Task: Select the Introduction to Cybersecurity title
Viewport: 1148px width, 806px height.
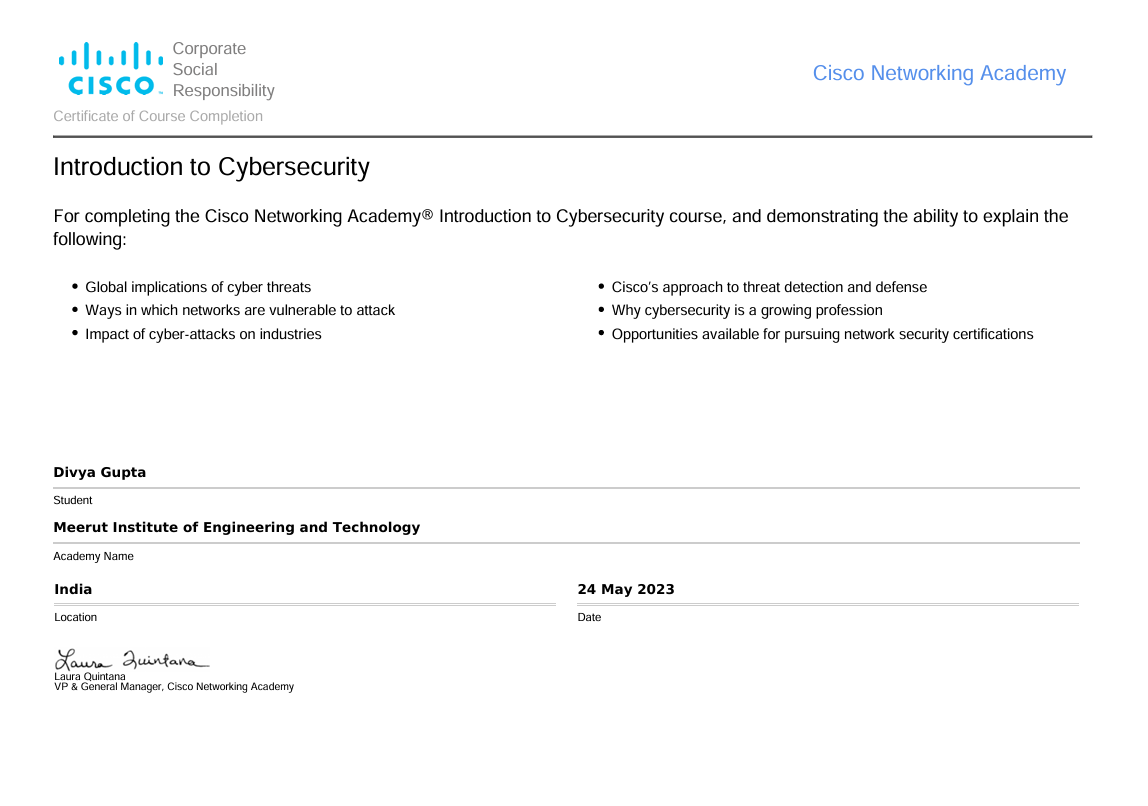Action: (211, 167)
